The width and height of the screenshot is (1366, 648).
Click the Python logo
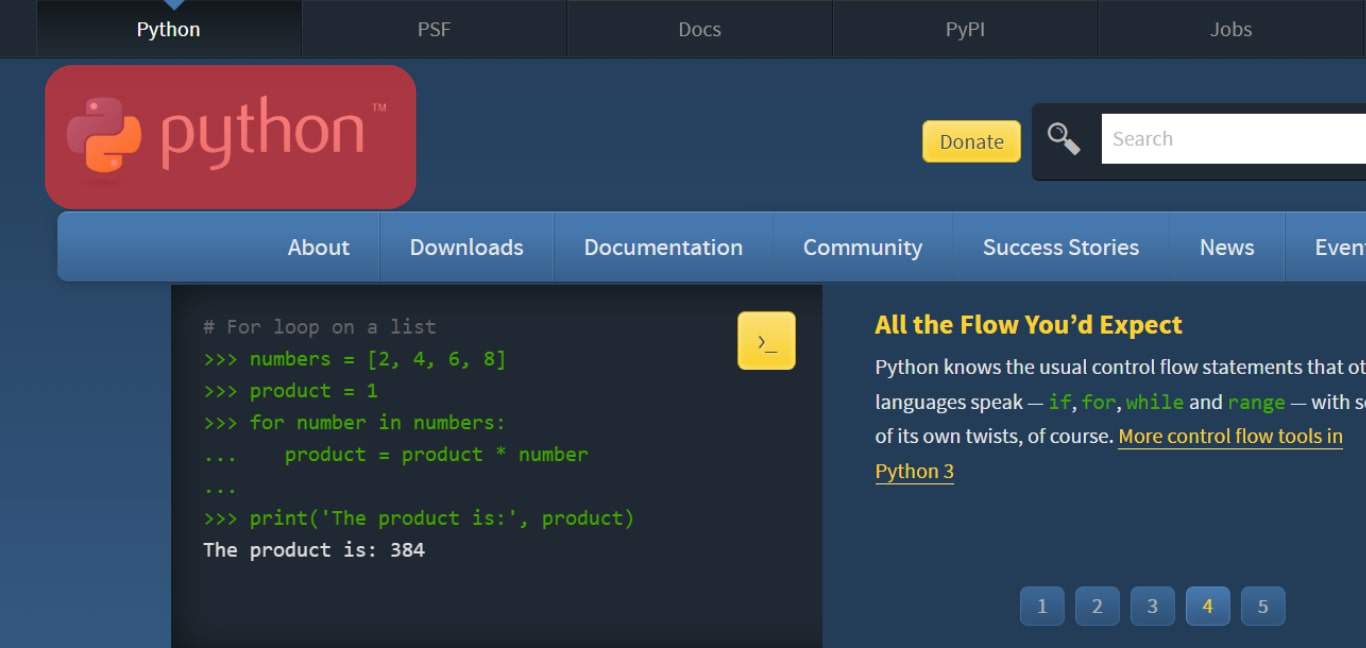[x=230, y=136]
